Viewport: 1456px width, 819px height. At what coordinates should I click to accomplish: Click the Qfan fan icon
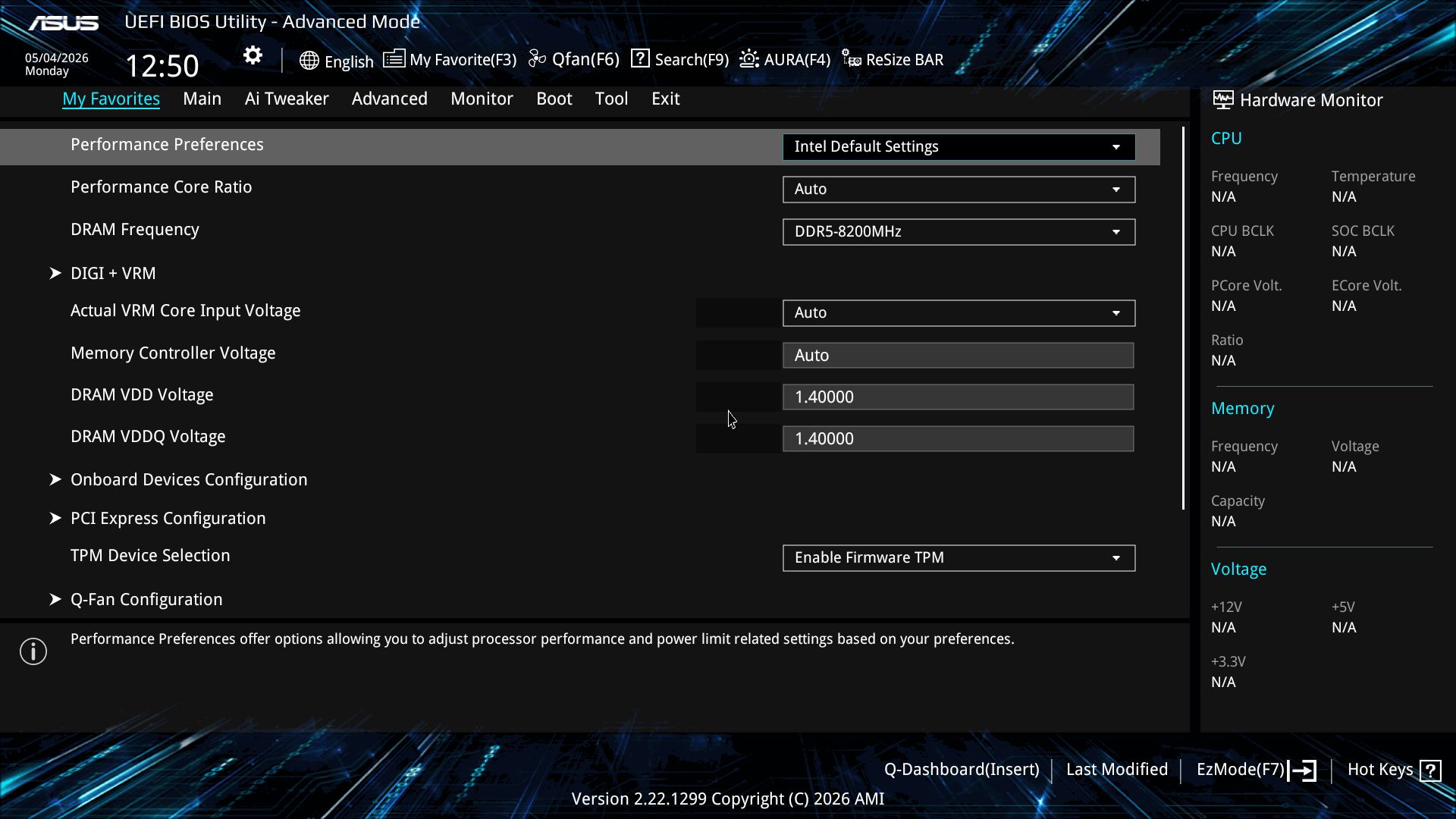tap(537, 58)
